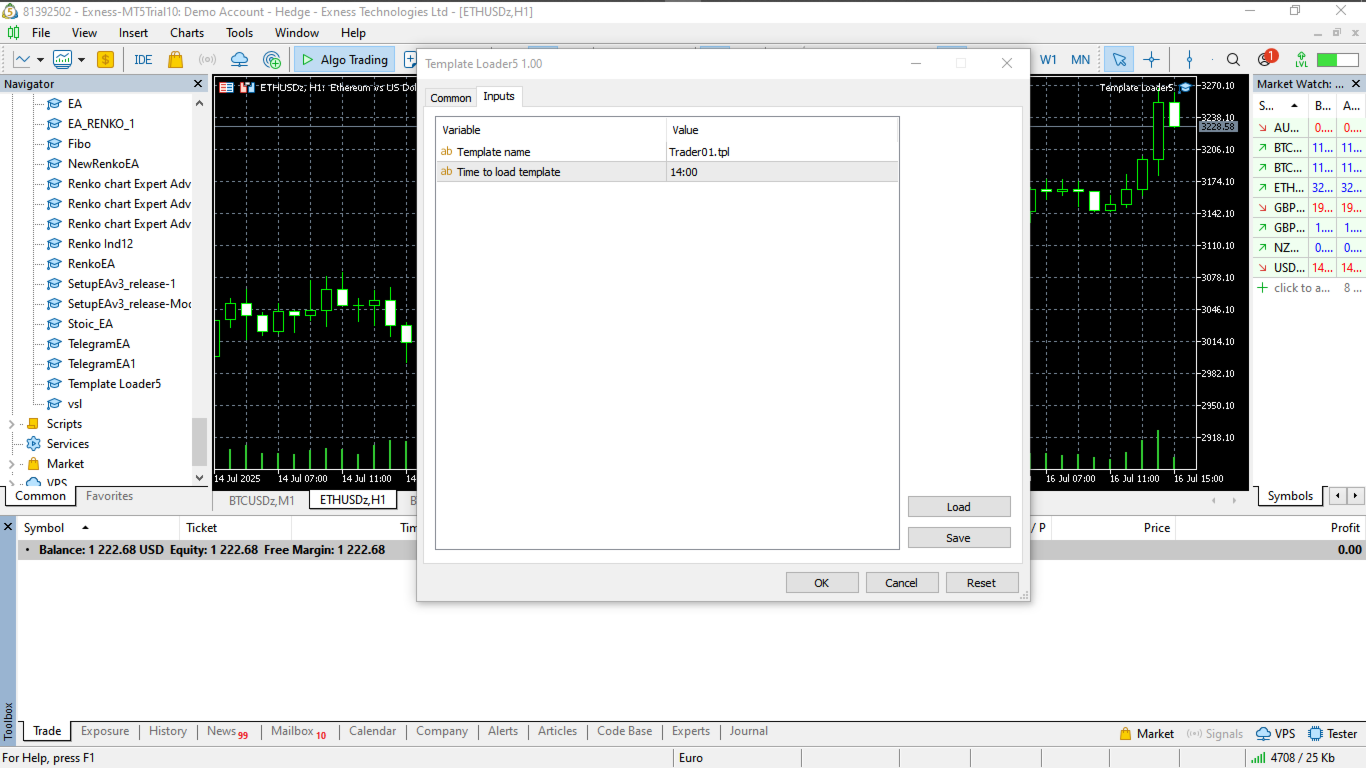Select the arrow cursor mode tool
The width and height of the screenshot is (1366, 768).
click(1119, 60)
